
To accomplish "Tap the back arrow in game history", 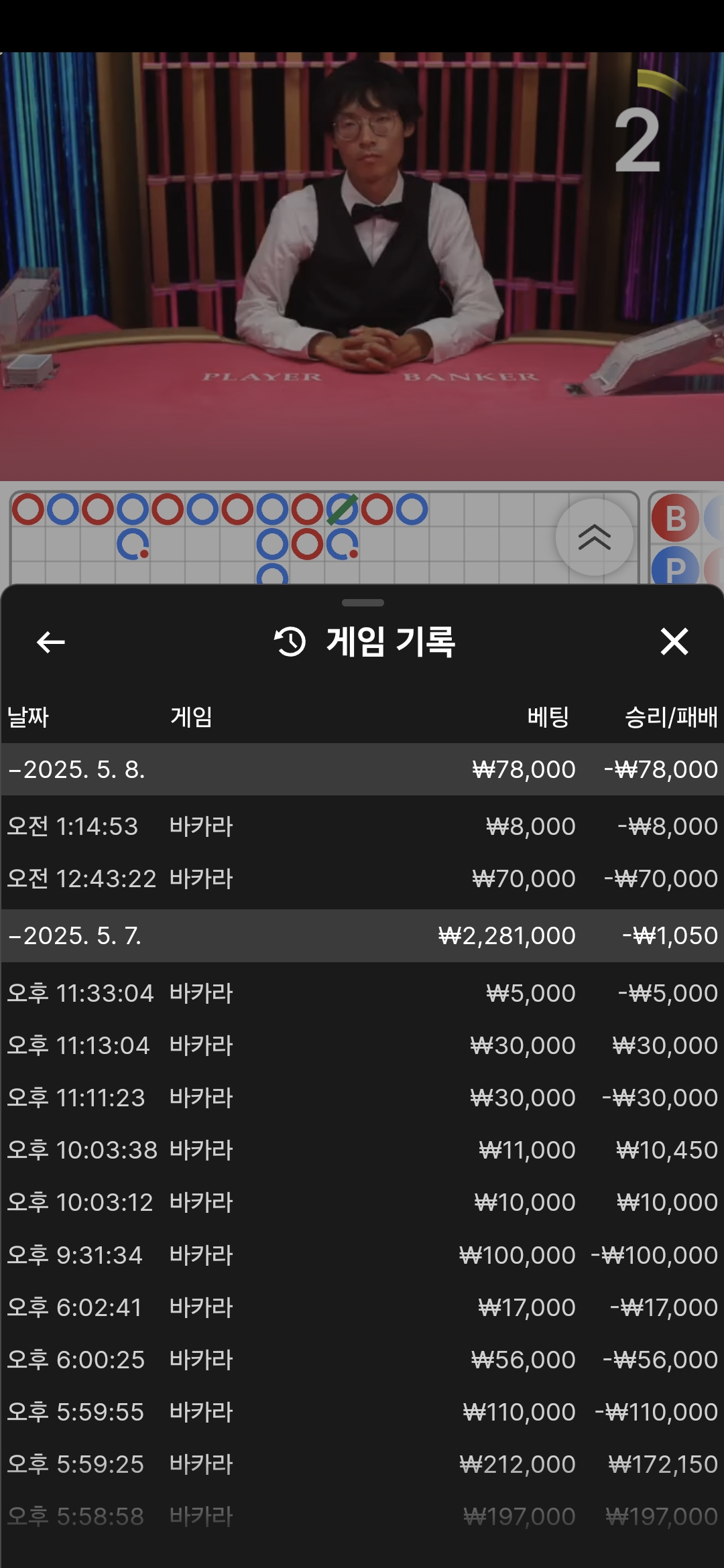I will point(50,642).
